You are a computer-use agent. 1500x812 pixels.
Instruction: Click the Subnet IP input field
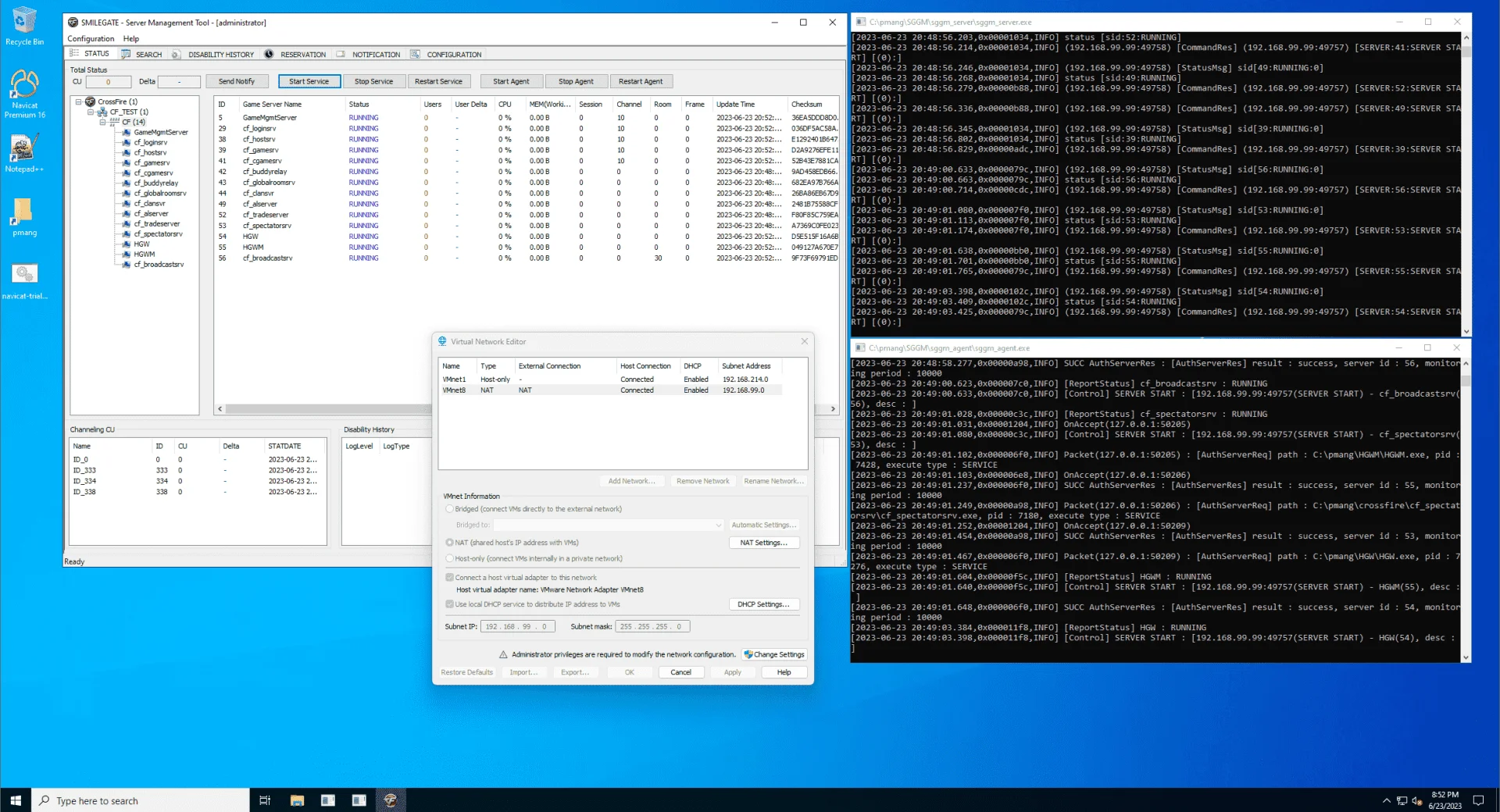click(518, 626)
